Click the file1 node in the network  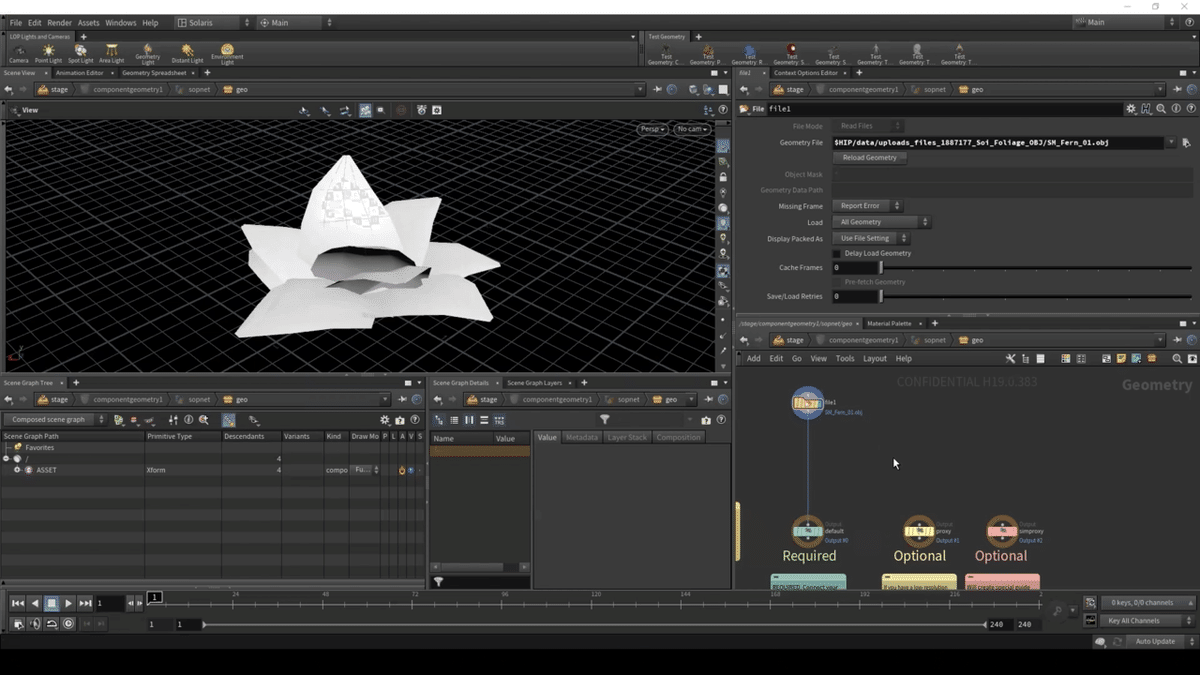click(807, 403)
